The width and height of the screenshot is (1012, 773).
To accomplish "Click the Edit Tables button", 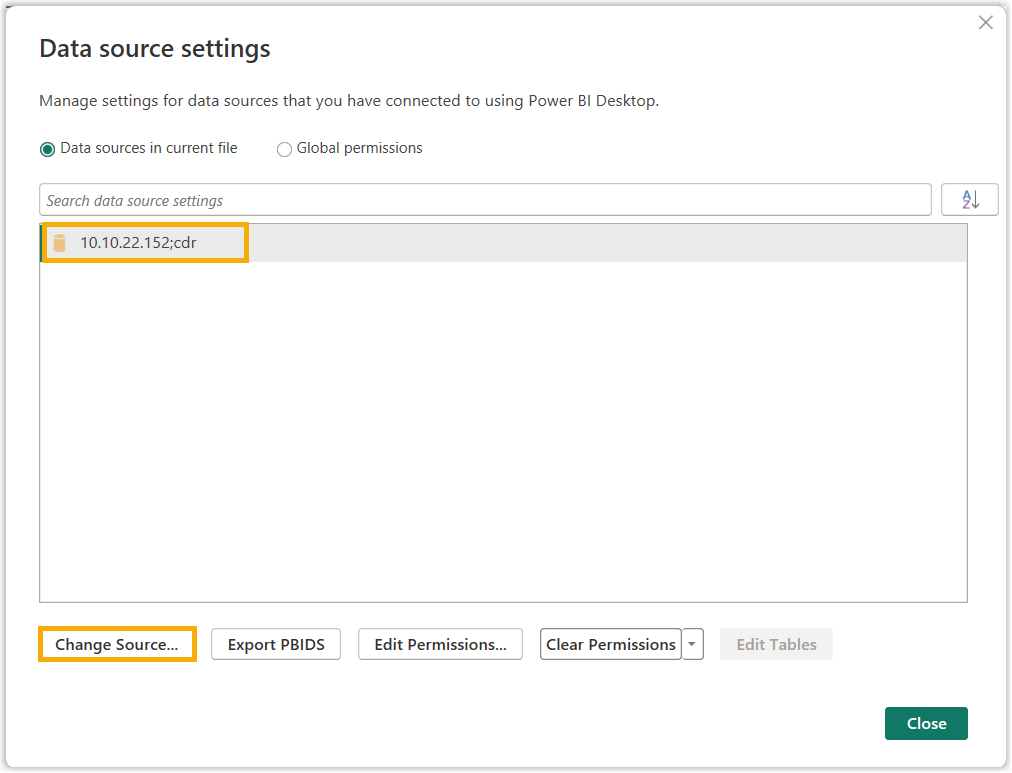I will (x=776, y=644).
